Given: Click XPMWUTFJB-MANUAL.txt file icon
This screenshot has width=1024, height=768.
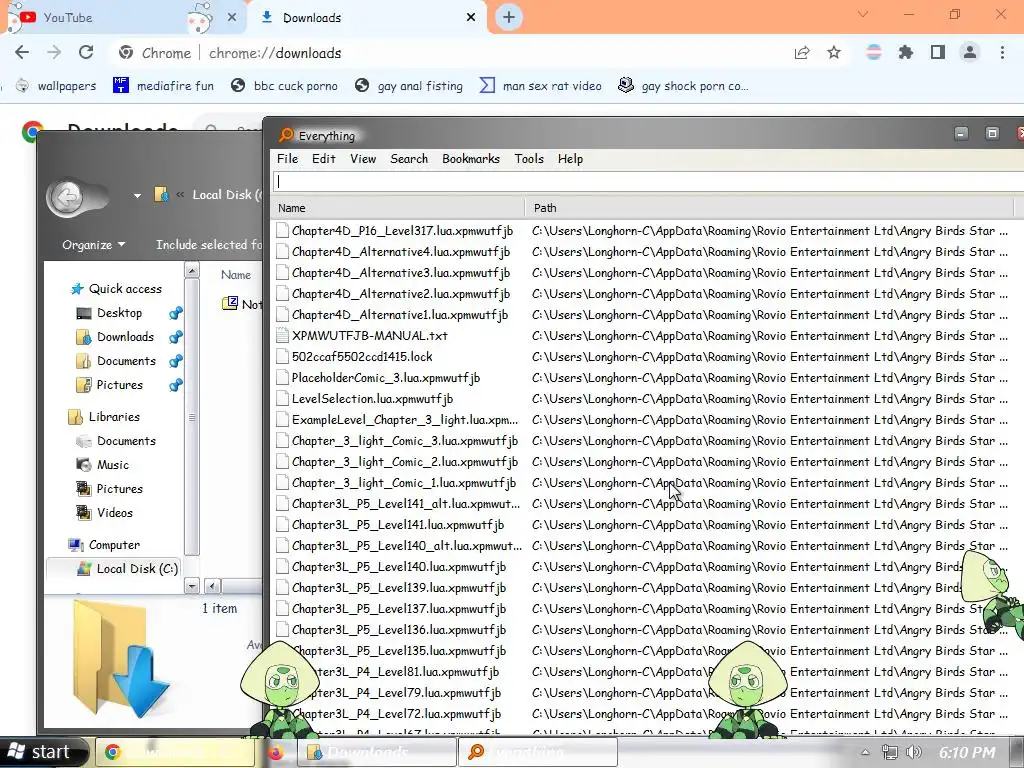Looking at the screenshot, I should [x=282, y=336].
